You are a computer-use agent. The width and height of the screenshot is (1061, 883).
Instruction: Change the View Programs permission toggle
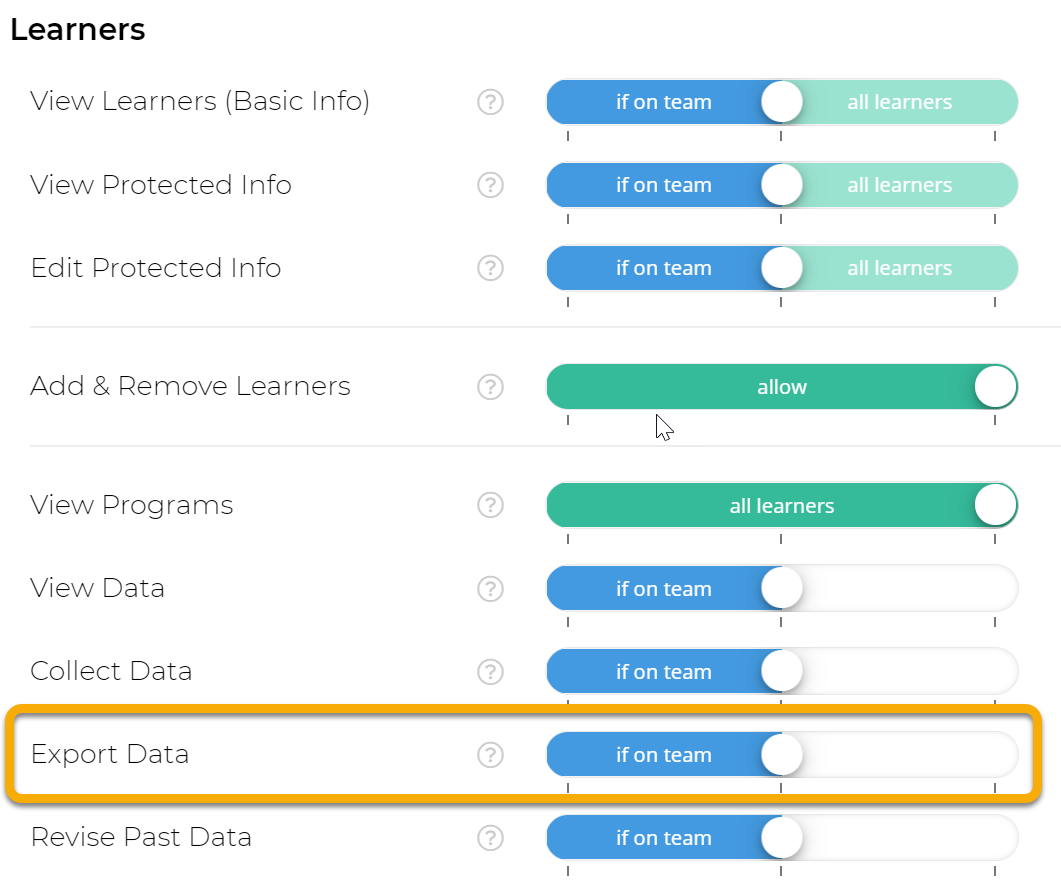click(x=782, y=506)
